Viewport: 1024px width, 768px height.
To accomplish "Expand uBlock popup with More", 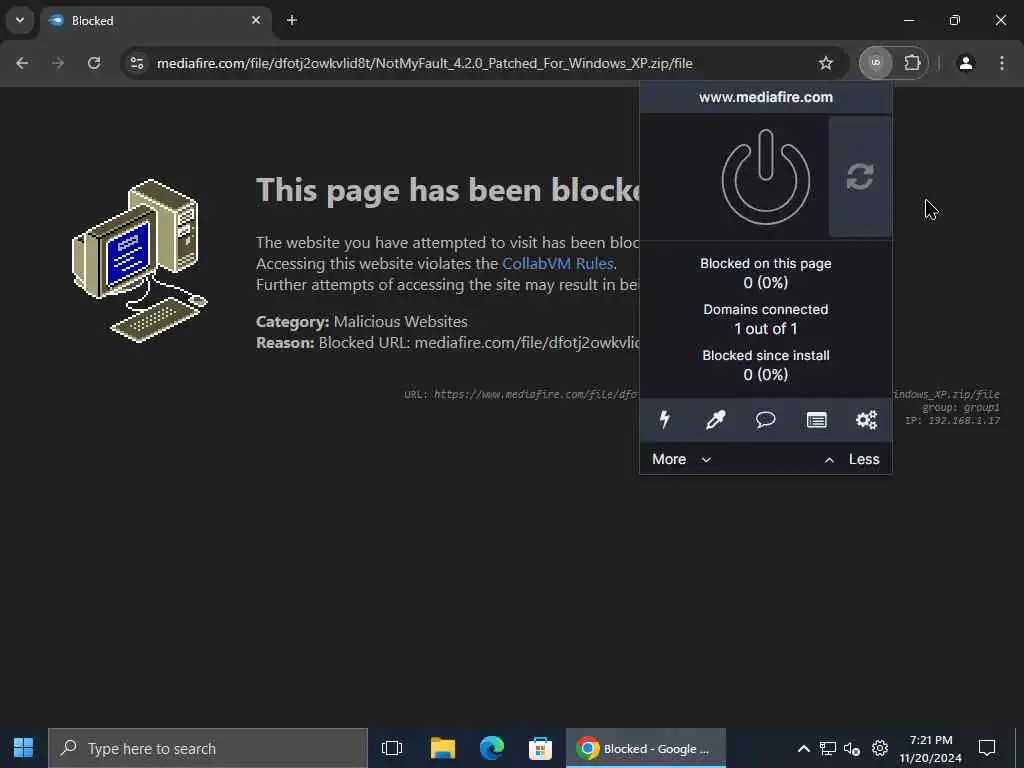I will (x=681, y=459).
